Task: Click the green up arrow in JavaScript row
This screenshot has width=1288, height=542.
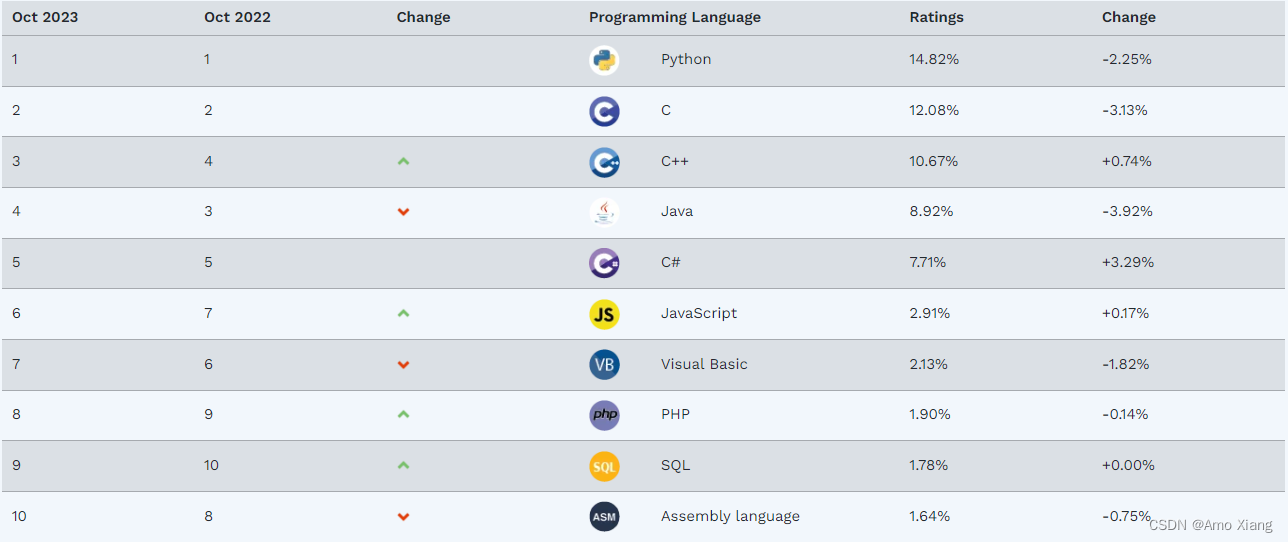Action: [403, 313]
